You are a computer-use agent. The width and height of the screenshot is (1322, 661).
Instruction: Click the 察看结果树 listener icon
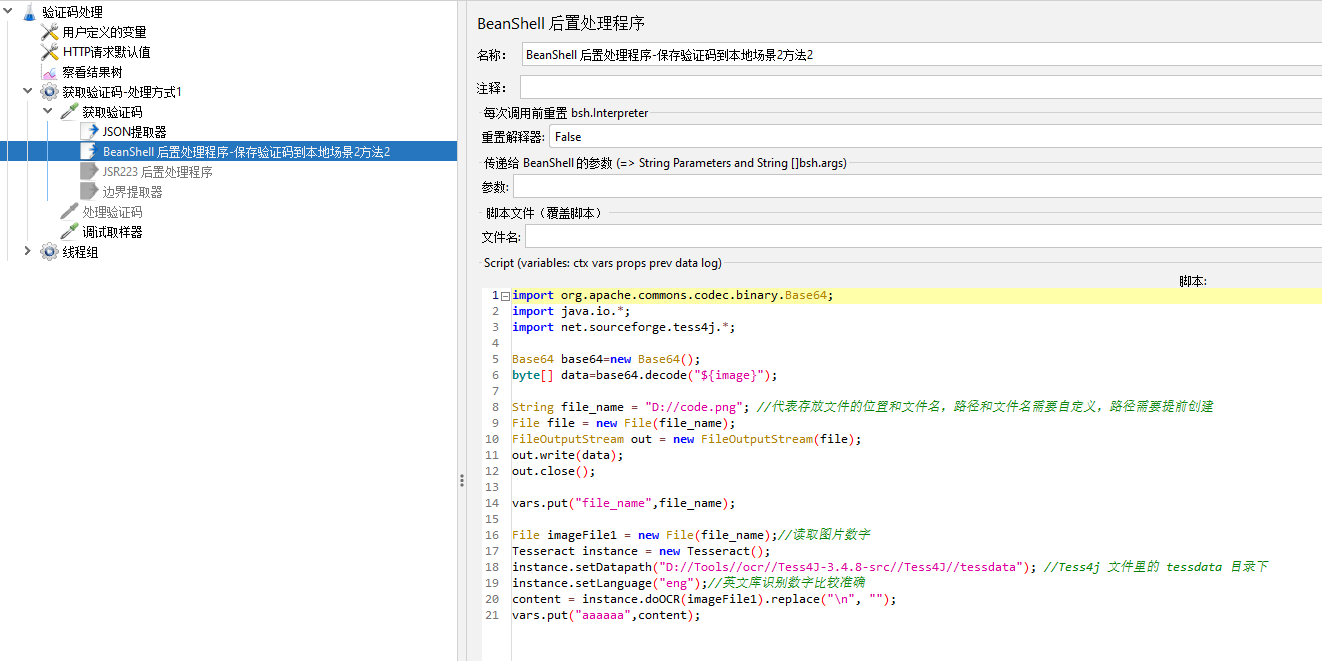[x=49, y=72]
